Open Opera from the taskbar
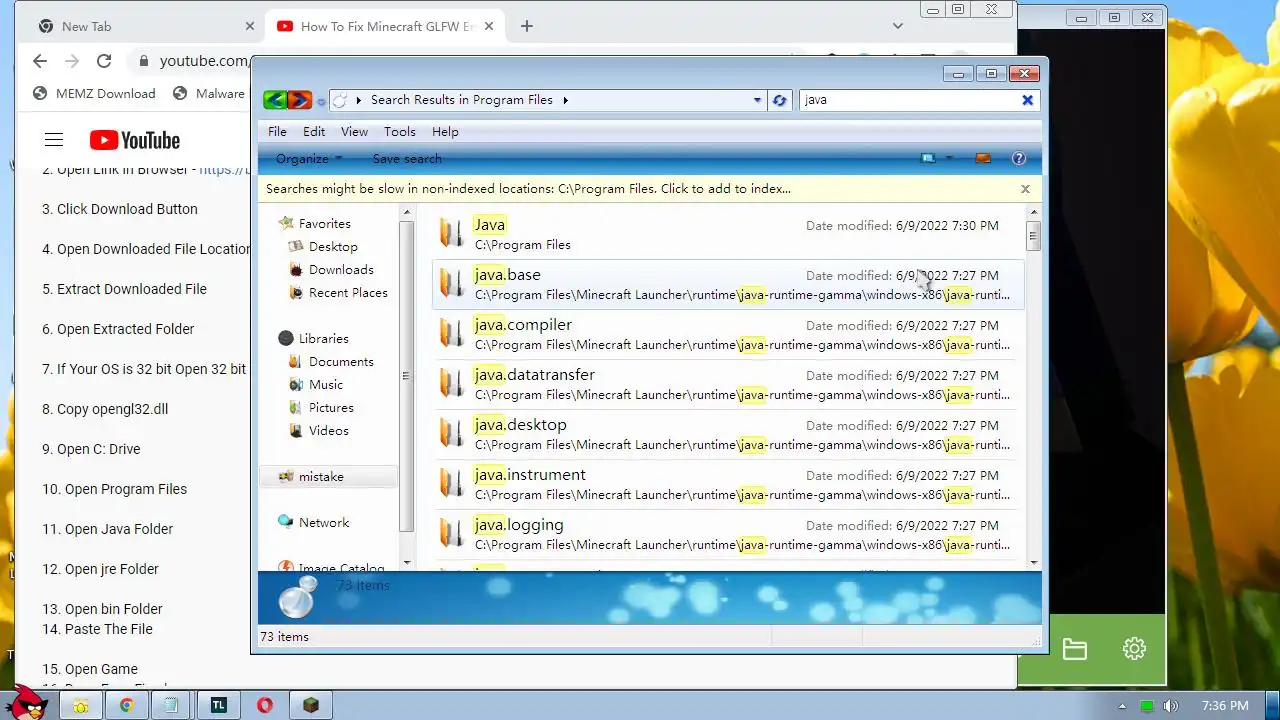Screen dimensions: 1280x720 [264, 706]
